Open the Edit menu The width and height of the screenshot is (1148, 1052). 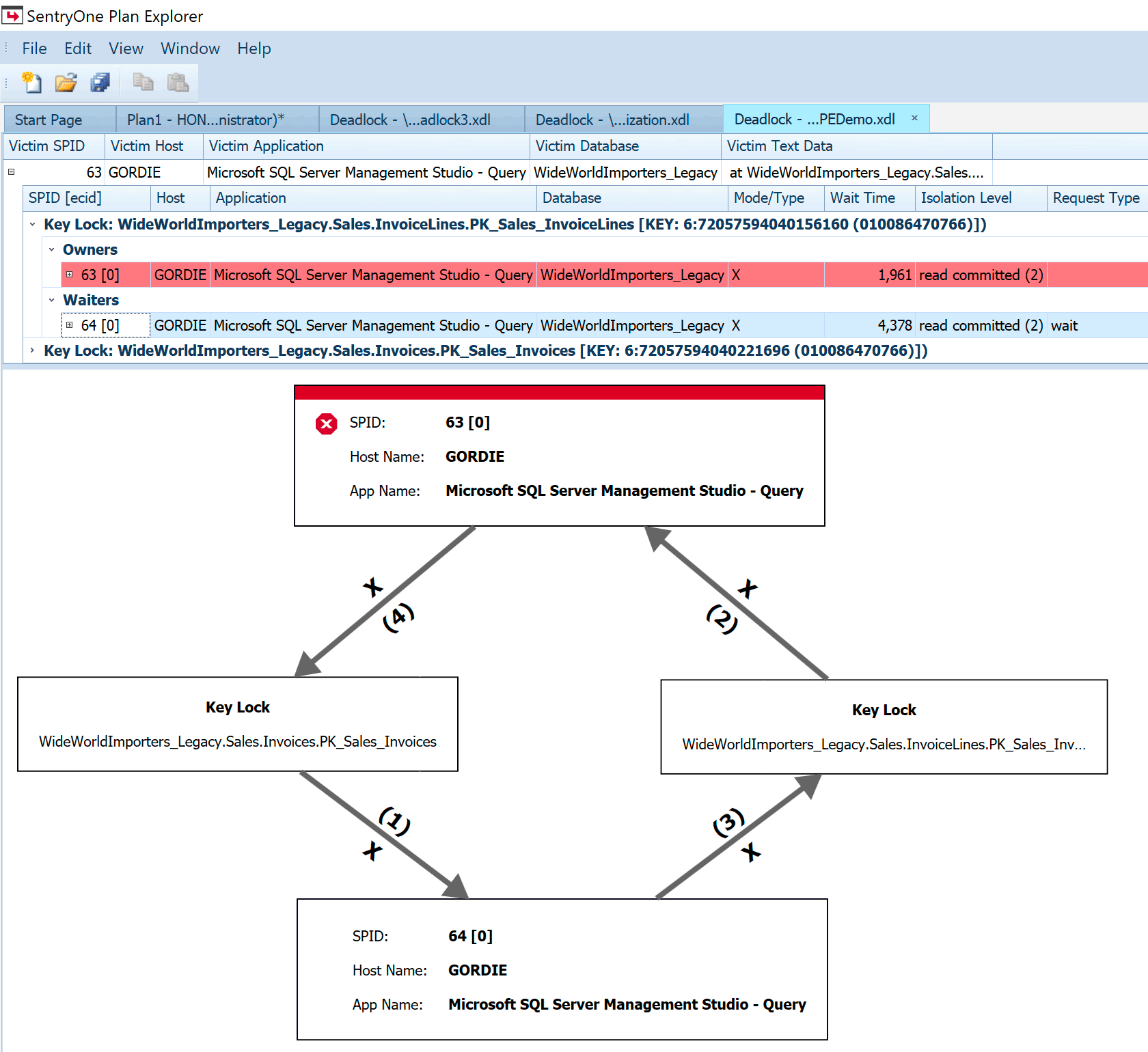[x=78, y=49]
